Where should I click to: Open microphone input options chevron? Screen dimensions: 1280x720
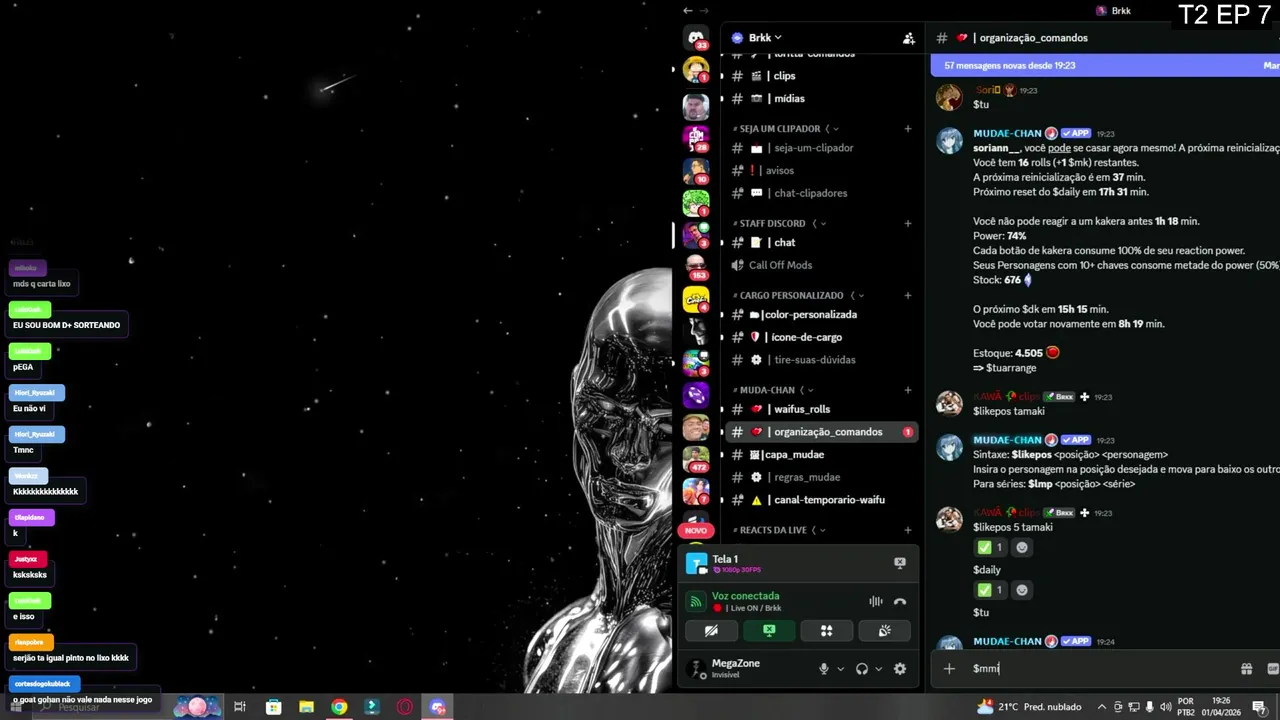pyautogui.click(x=840, y=669)
